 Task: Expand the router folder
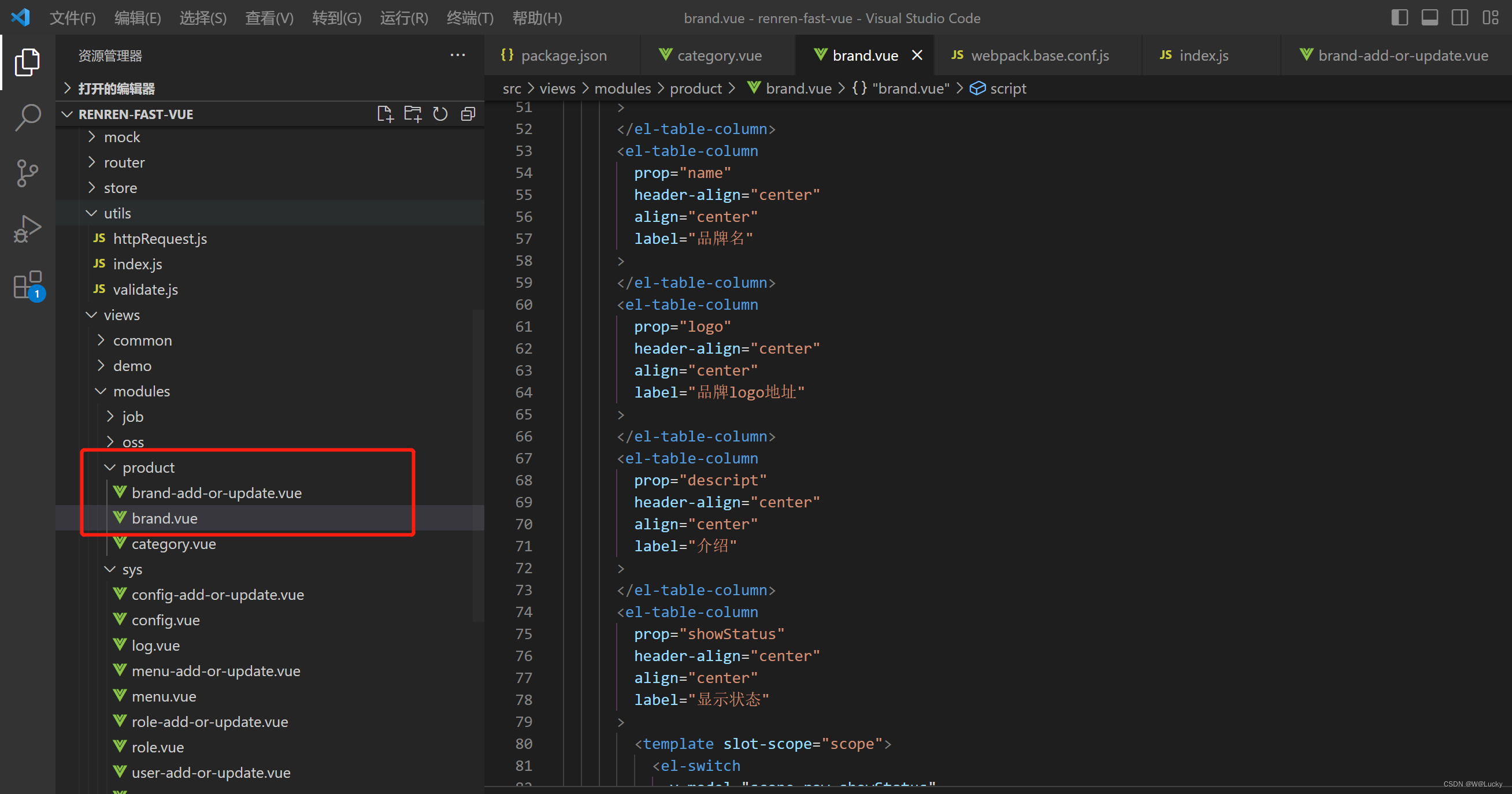(124, 162)
